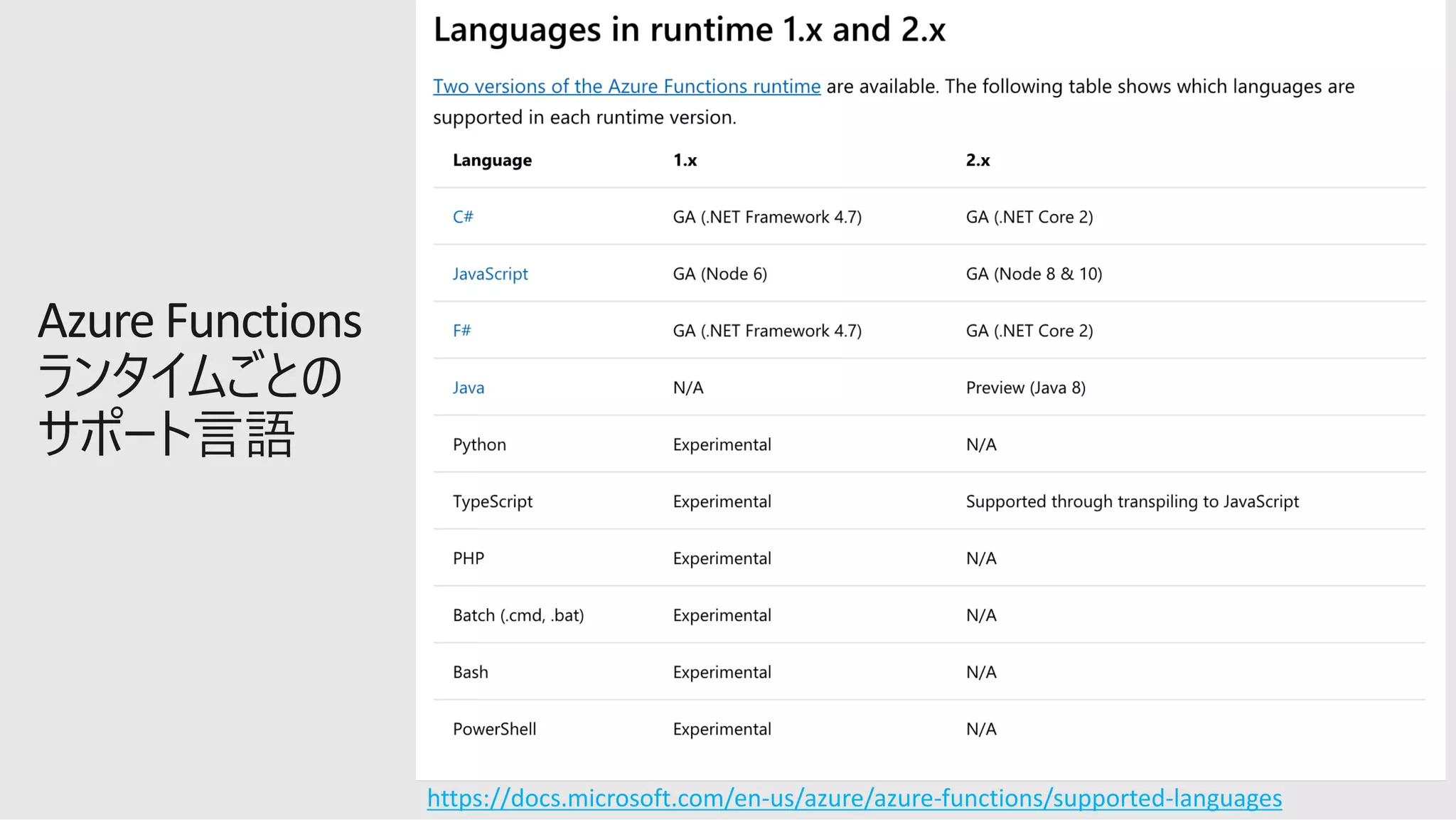Open the Java language link

(469, 388)
